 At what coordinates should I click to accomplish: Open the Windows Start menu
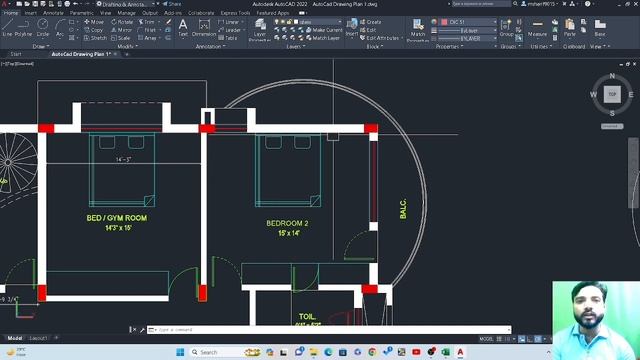click(180, 352)
